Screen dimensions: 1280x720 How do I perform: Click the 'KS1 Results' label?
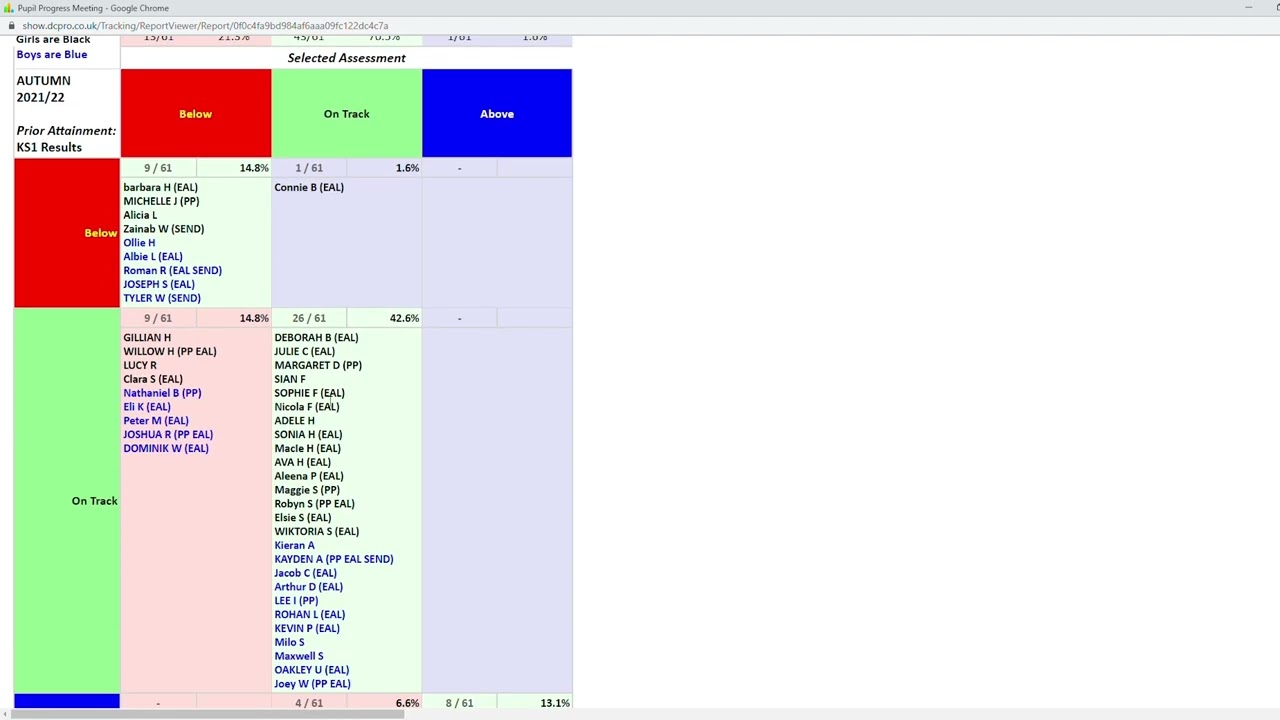click(x=49, y=147)
